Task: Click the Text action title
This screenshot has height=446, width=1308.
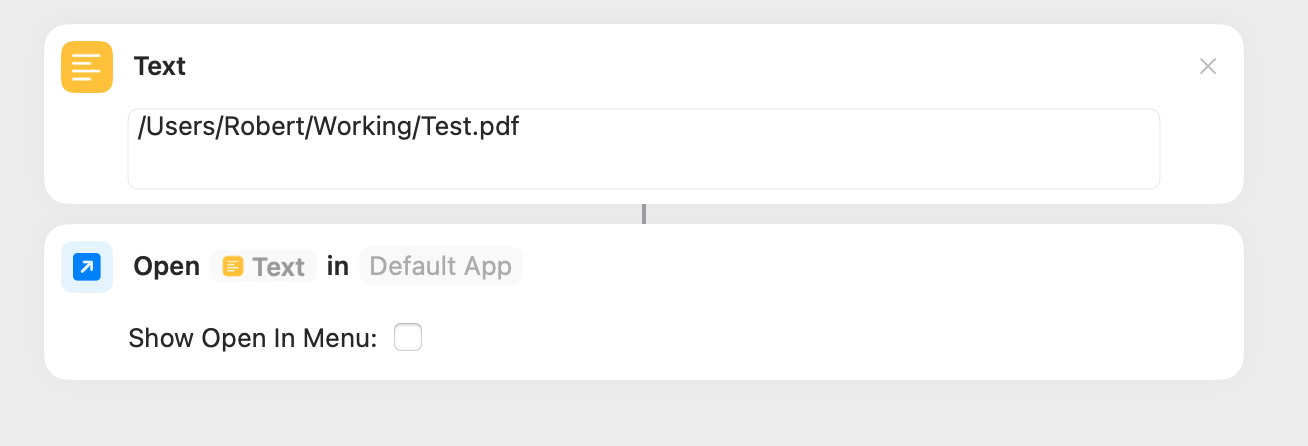Action: (160, 67)
